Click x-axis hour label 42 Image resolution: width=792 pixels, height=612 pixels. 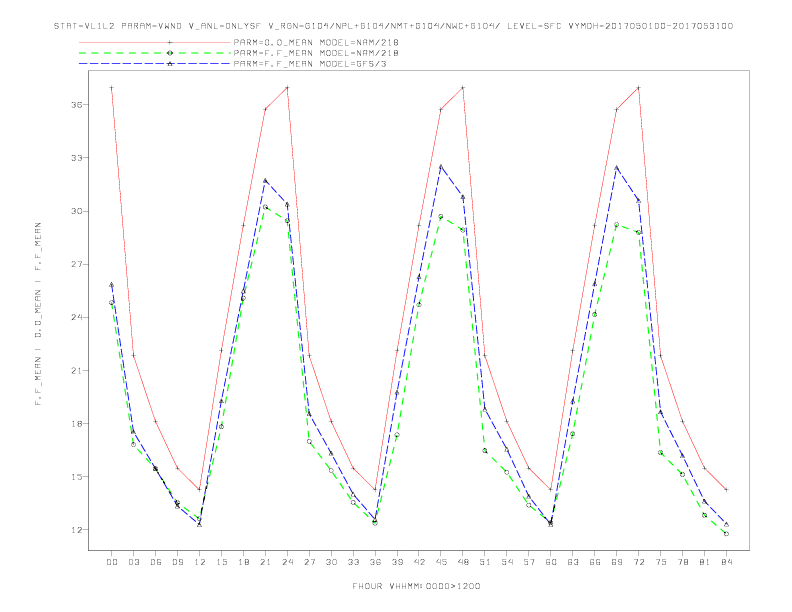[419, 562]
